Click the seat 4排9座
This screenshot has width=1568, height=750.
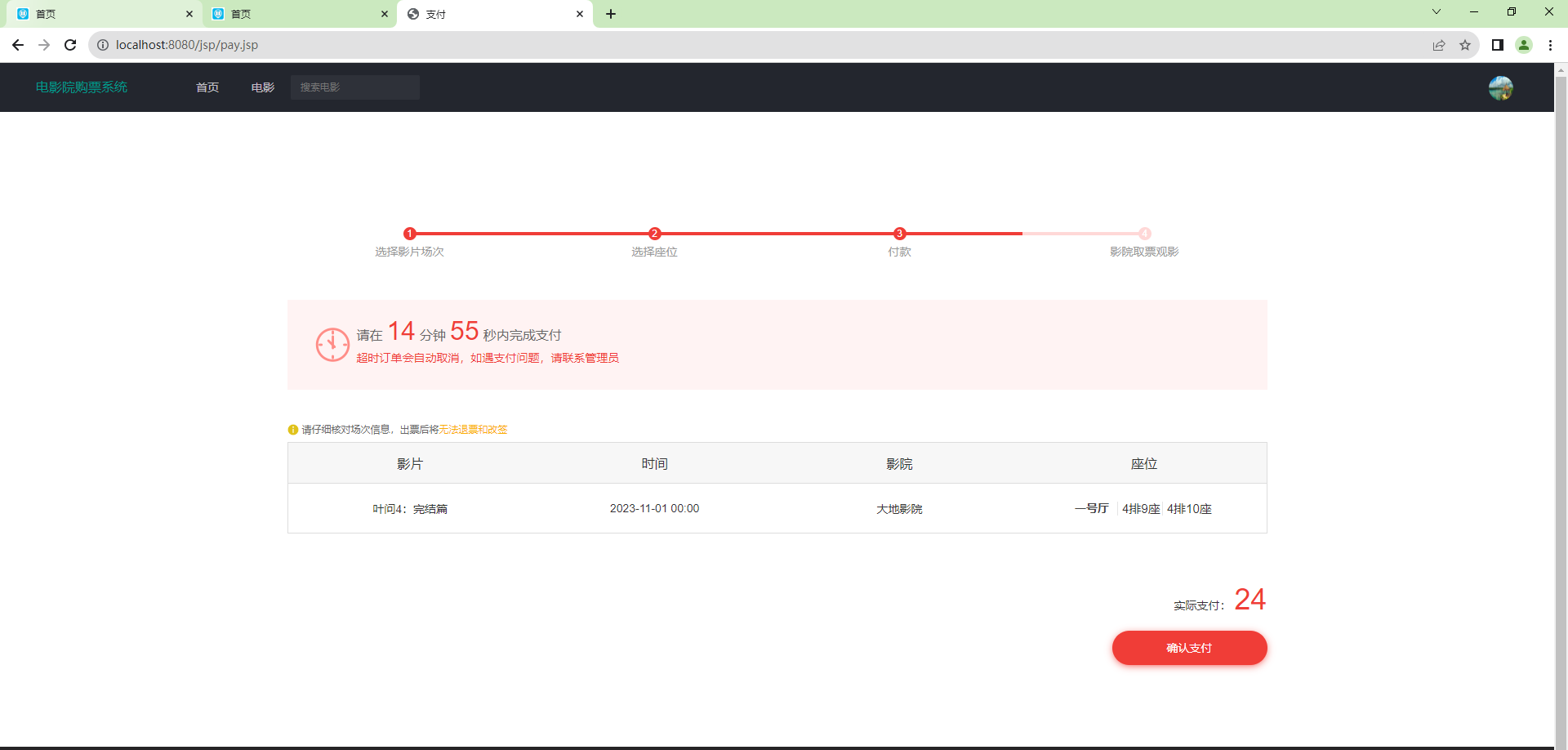(x=1141, y=509)
